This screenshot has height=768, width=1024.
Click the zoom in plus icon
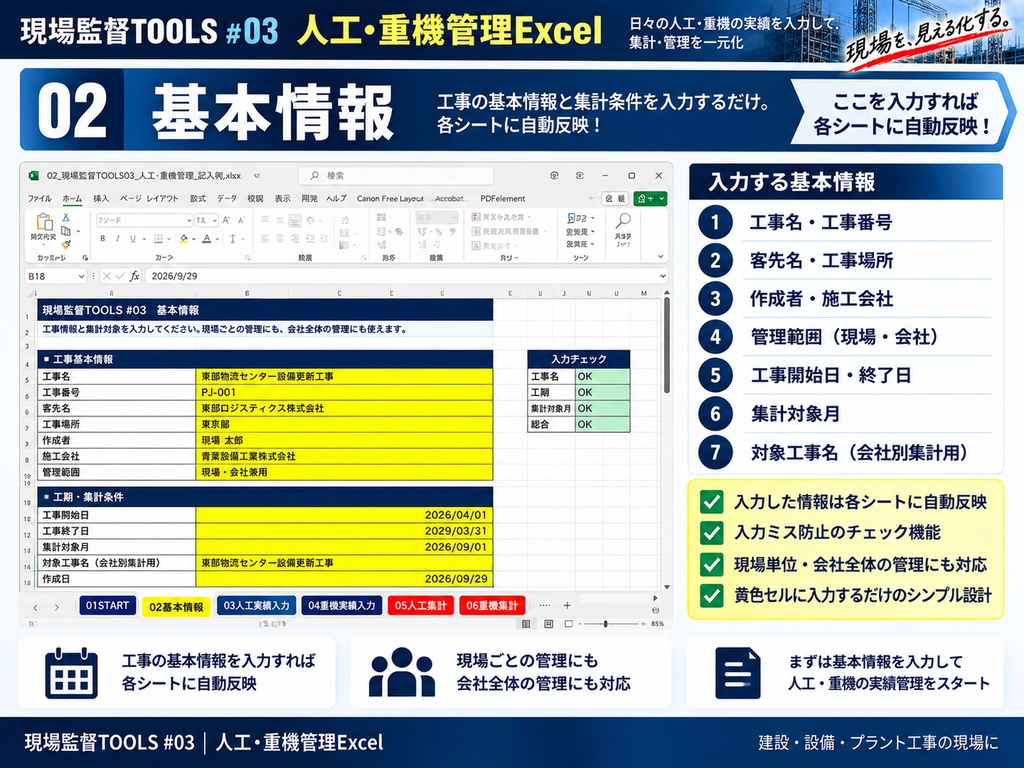[643, 624]
